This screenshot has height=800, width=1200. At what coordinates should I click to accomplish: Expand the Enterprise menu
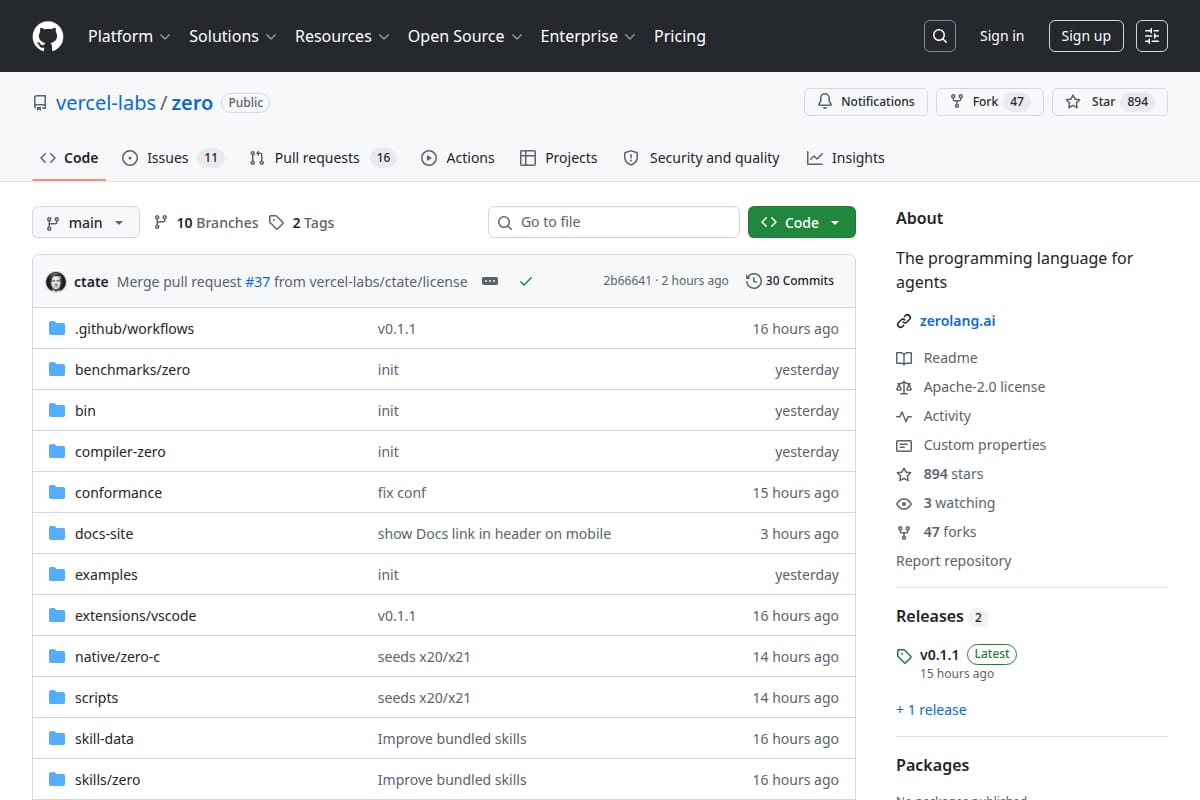[x=588, y=36]
